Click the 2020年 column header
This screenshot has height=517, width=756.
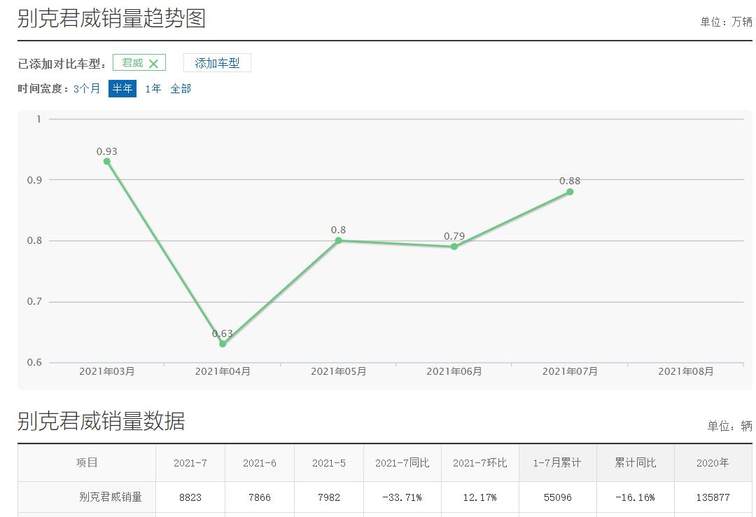(x=712, y=463)
